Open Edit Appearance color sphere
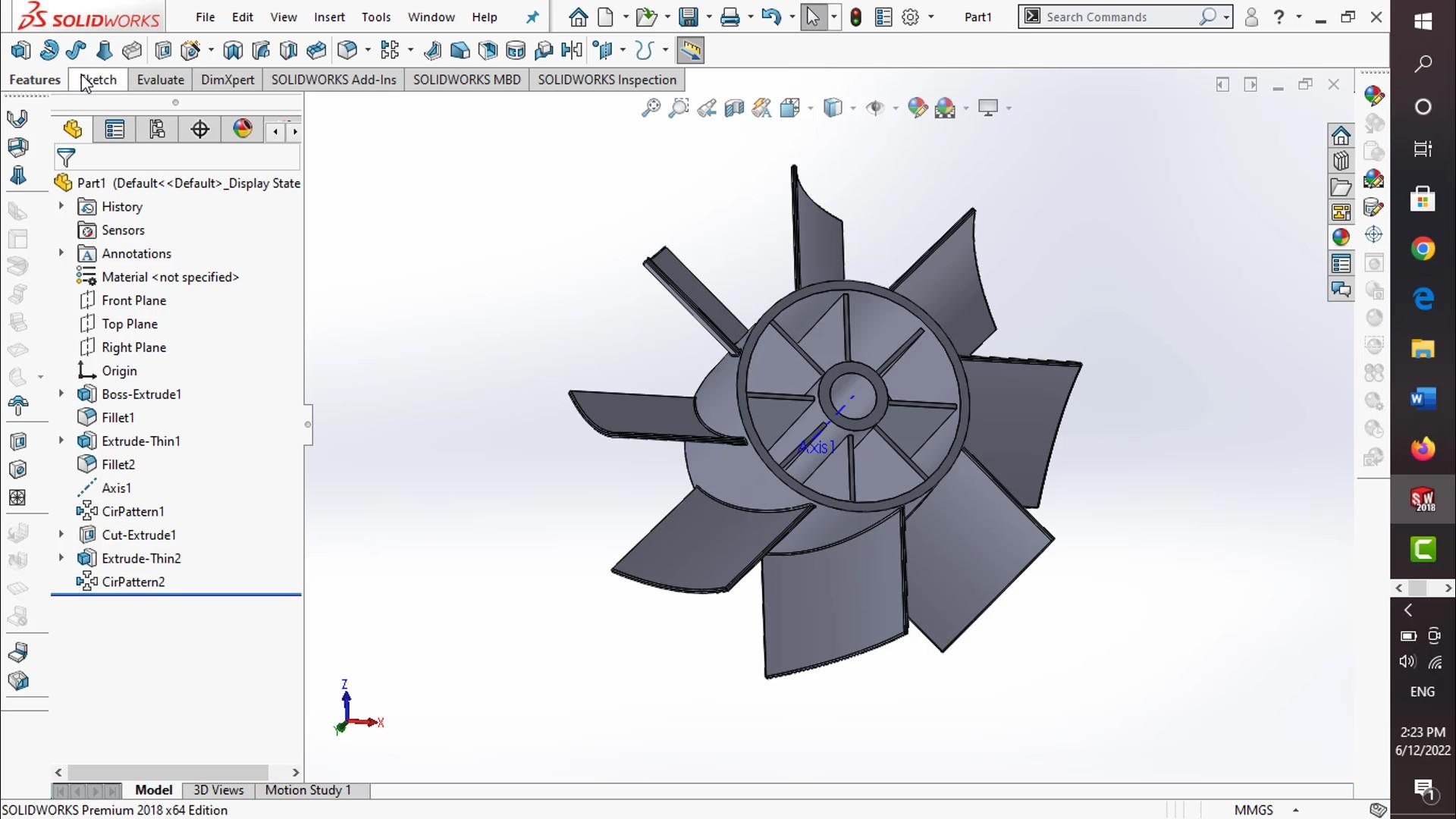This screenshot has width=1456, height=819. [x=918, y=108]
